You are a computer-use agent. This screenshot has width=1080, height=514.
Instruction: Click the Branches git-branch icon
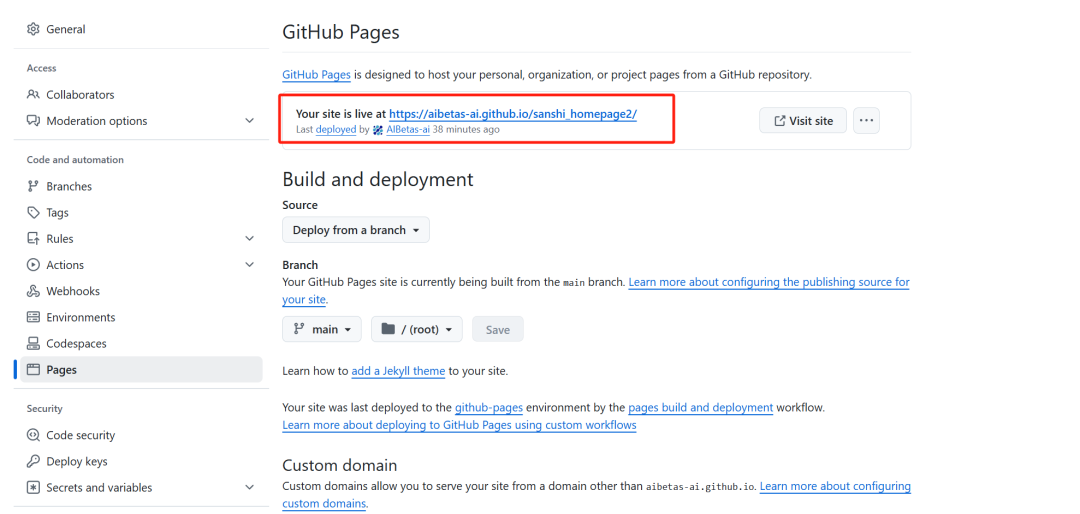click(33, 186)
